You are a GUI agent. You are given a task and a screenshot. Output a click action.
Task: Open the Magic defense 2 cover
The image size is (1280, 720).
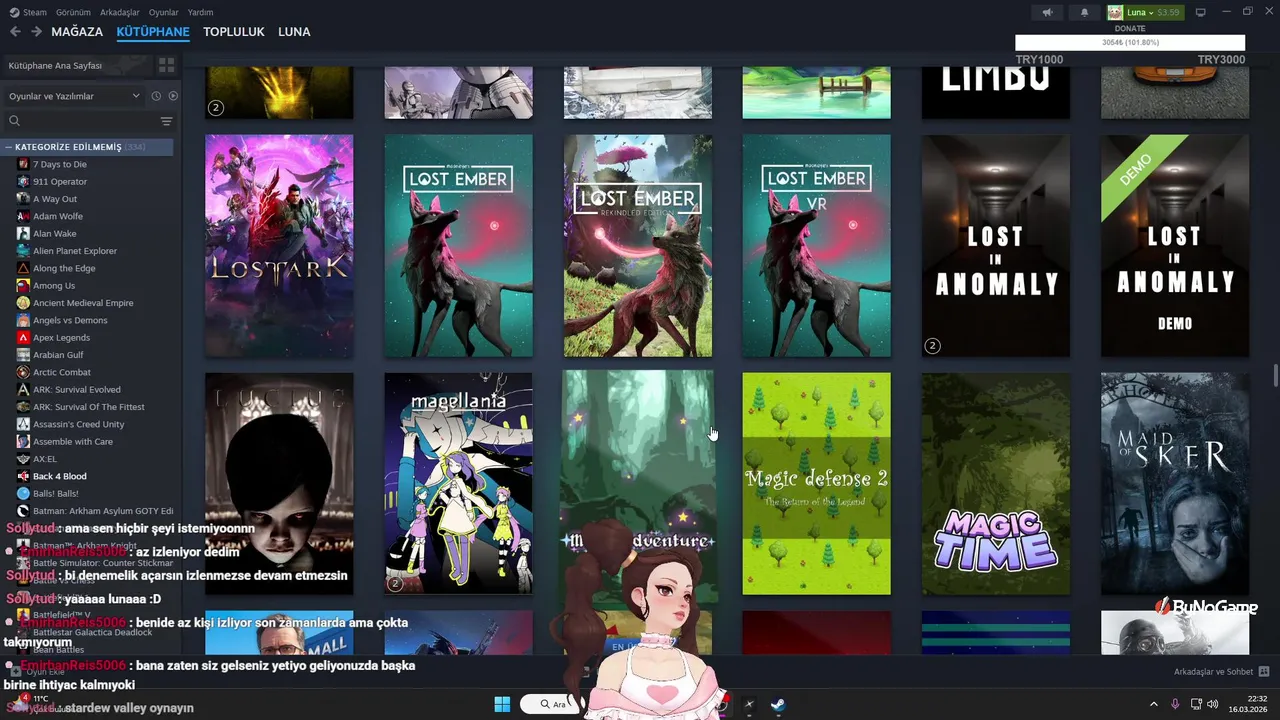click(x=816, y=484)
